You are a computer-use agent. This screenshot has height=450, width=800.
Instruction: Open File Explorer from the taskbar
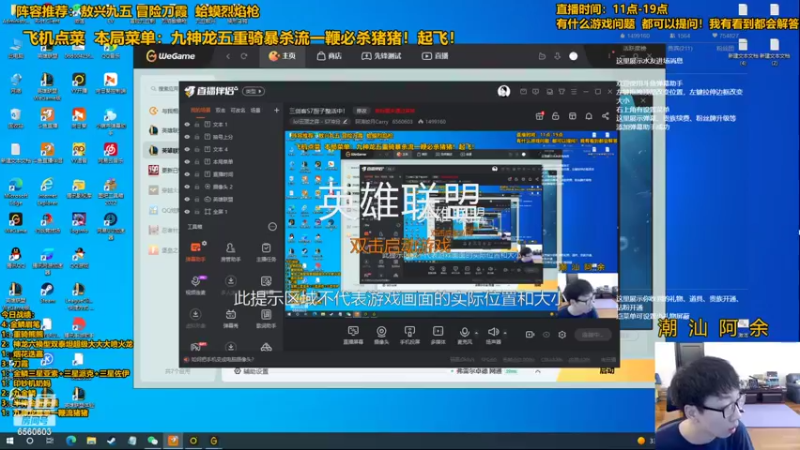[91, 441]
